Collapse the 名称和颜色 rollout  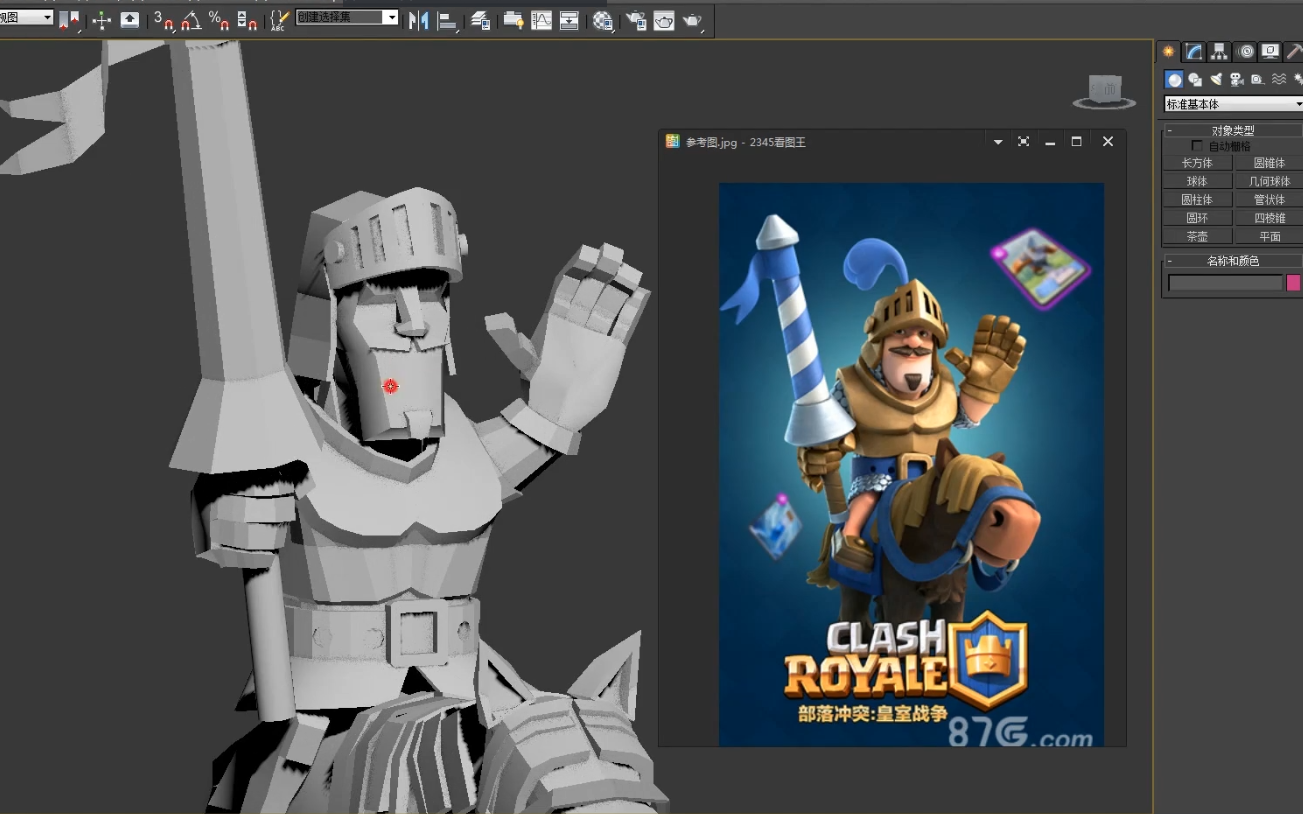[x=1233, y=261]
